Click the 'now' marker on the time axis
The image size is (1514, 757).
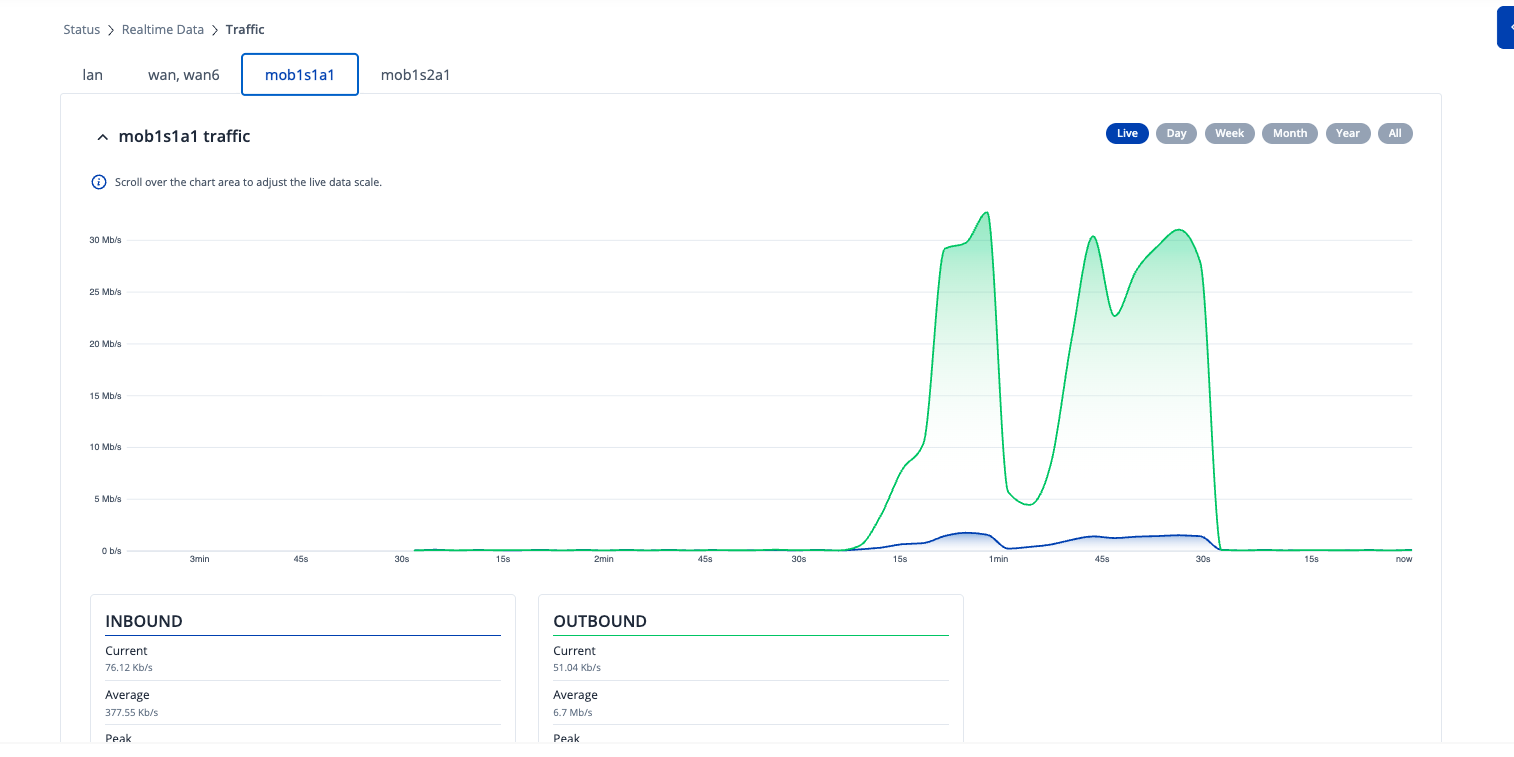[1403, 559]
